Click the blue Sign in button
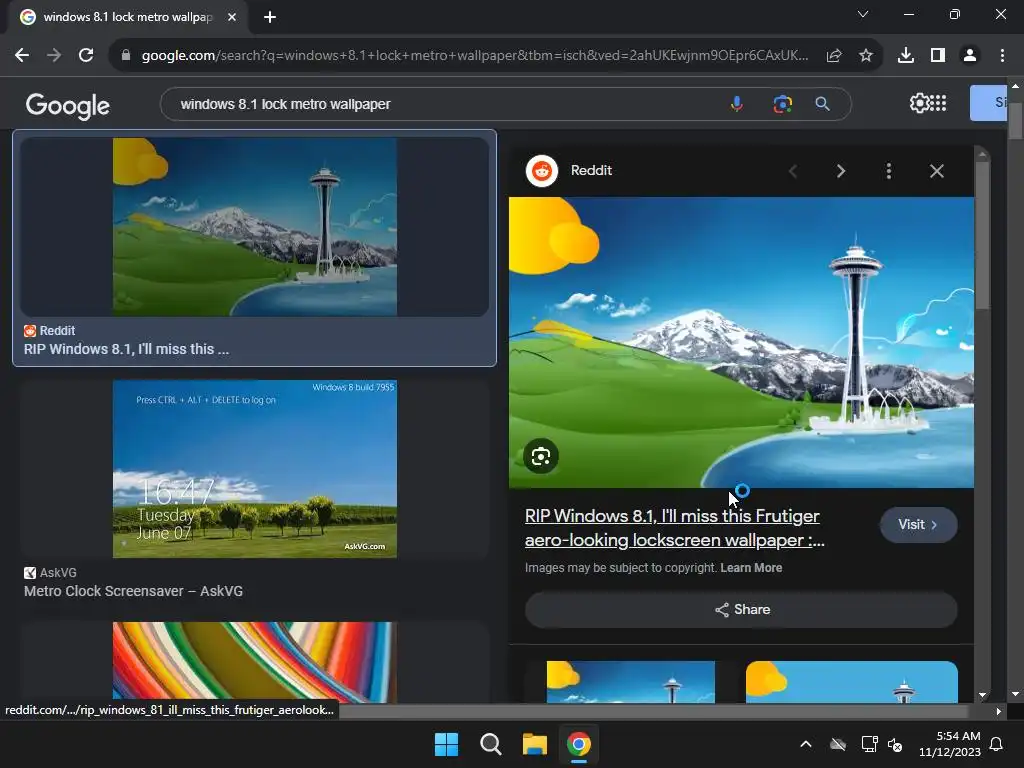This screenshot has width=1024, height=768. click(x=989, y=103)
